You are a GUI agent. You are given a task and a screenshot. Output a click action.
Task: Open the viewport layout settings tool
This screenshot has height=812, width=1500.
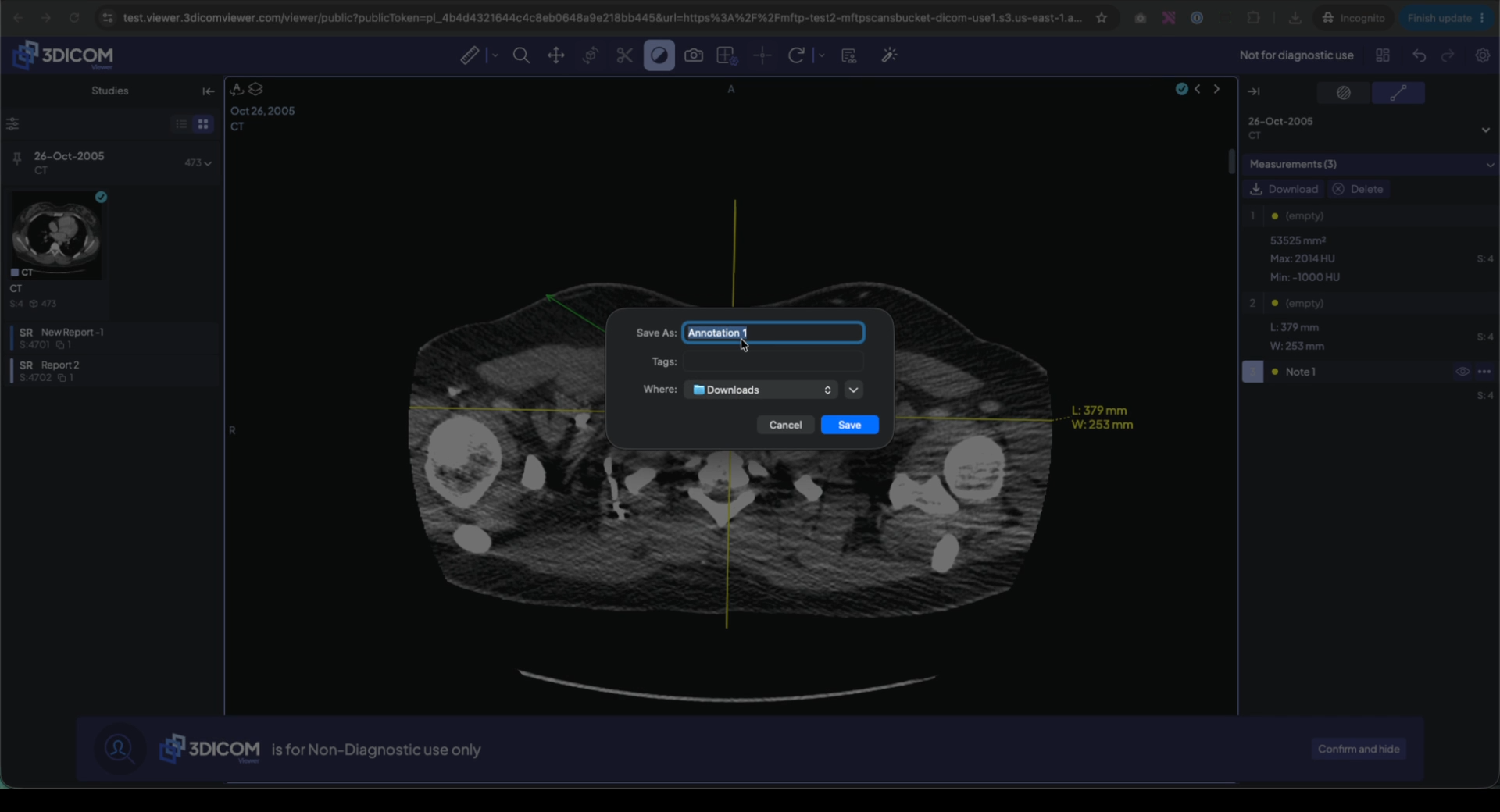point(727,55)
